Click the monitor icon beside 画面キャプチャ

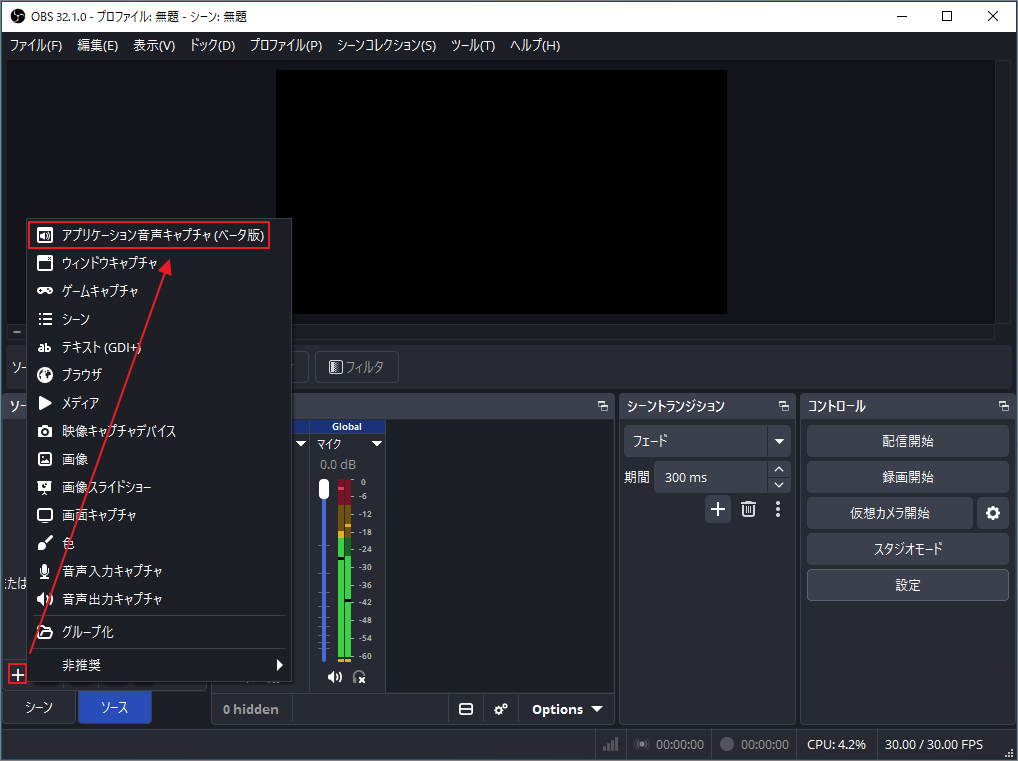click(x=45, y=516)
